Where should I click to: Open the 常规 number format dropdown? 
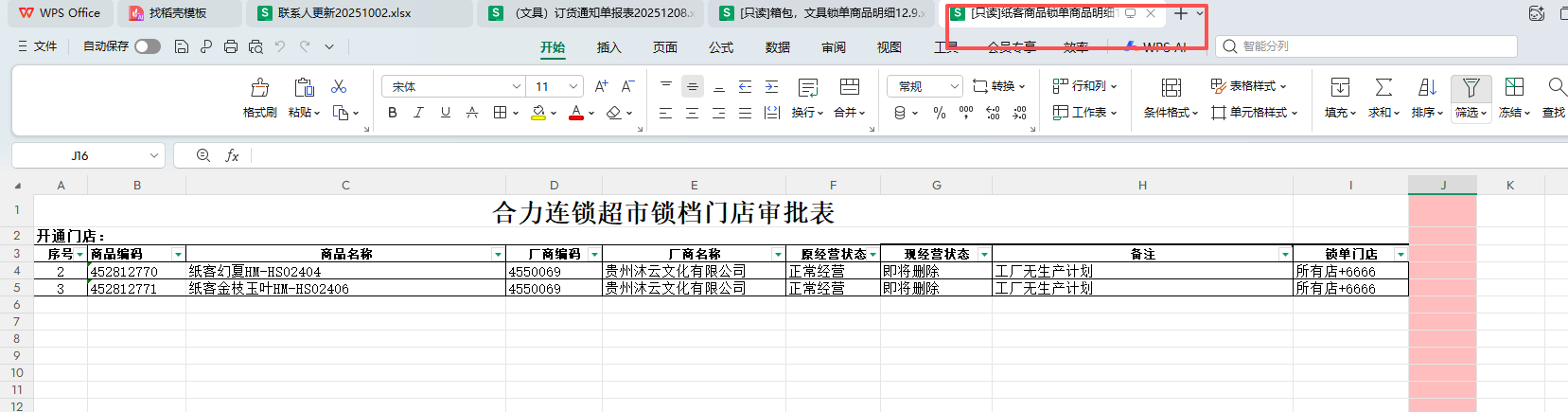(x=954, y=86)
